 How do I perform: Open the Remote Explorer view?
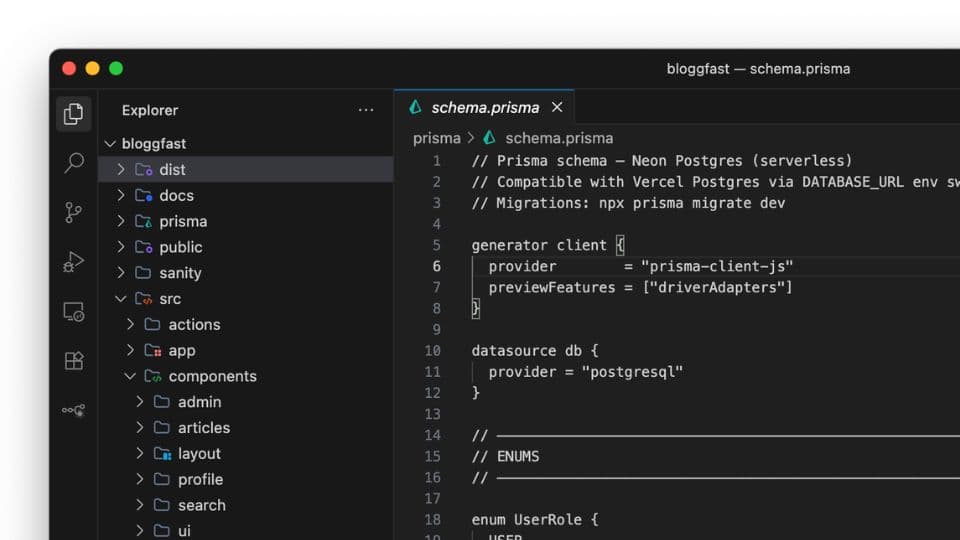(x=73, y=312)
